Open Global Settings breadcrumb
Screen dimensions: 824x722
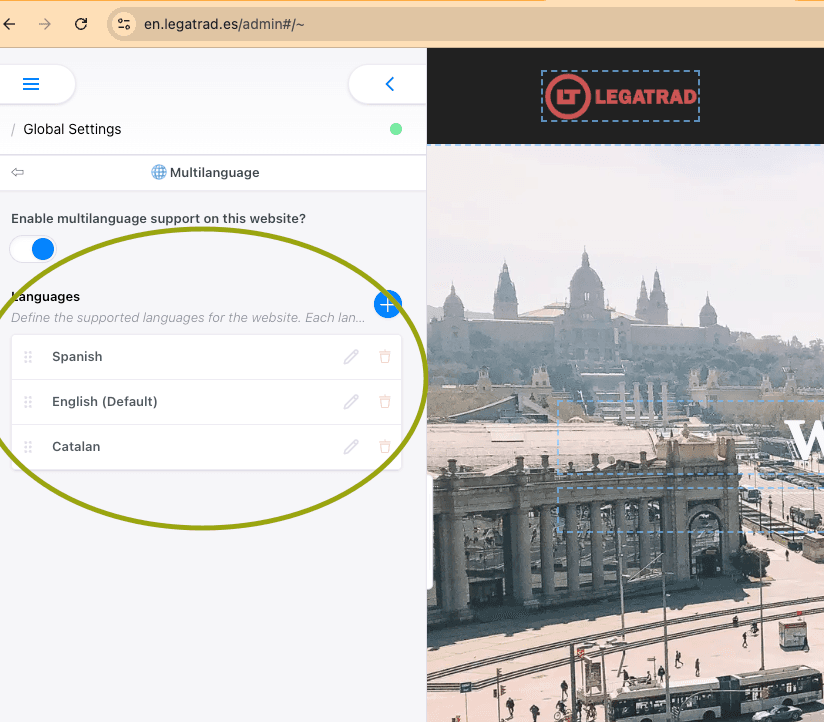72,129
